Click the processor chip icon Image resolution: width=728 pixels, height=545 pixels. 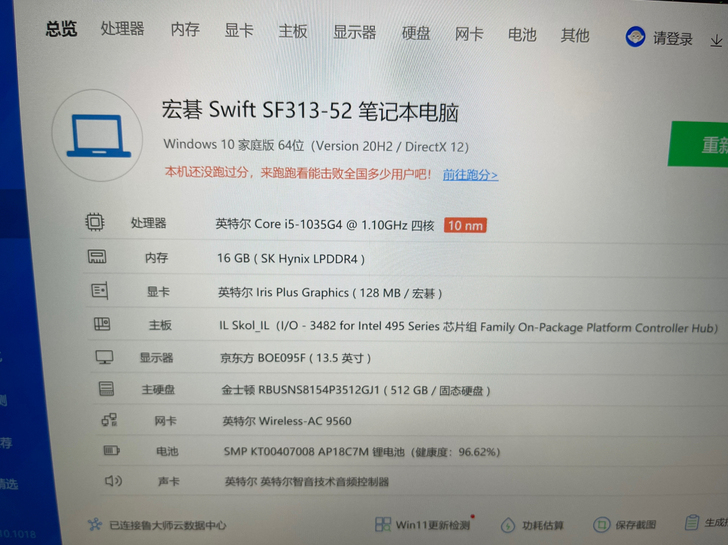tap(95, 222)
